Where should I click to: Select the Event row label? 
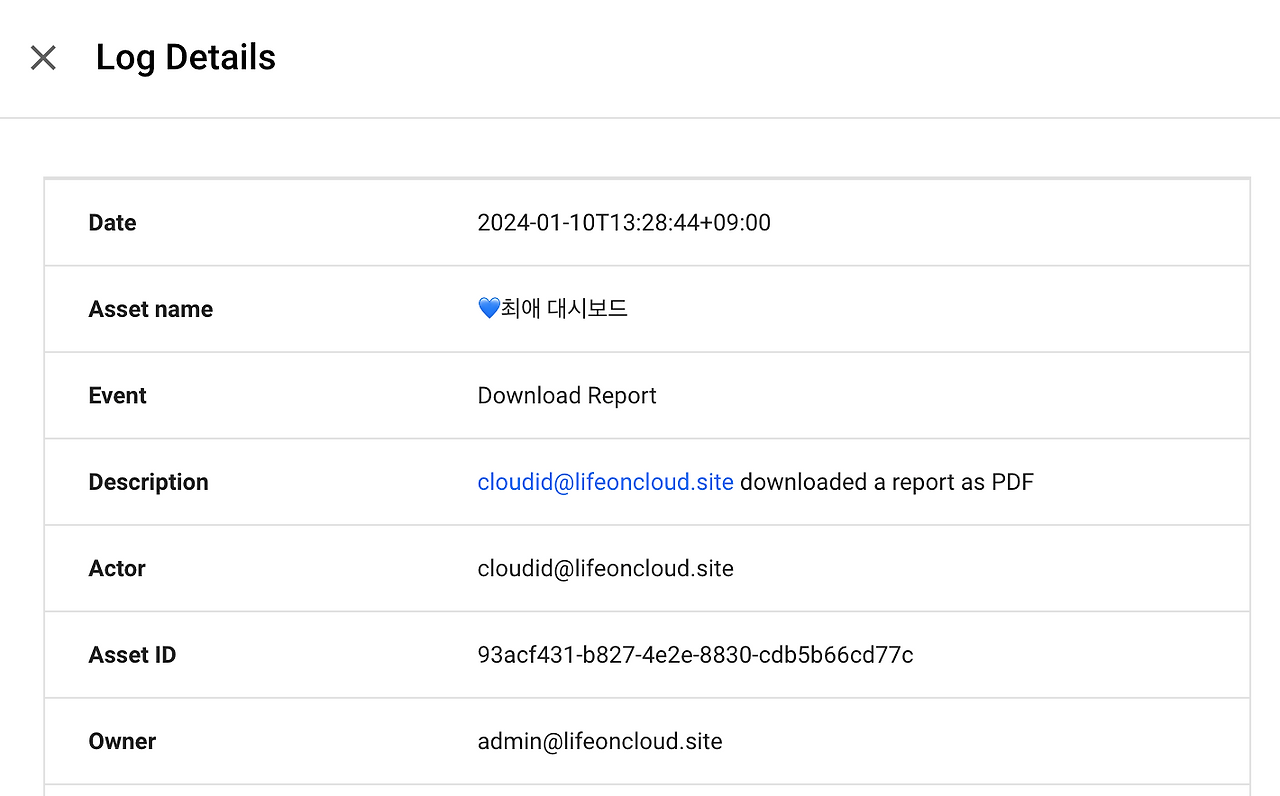(117, 396)
